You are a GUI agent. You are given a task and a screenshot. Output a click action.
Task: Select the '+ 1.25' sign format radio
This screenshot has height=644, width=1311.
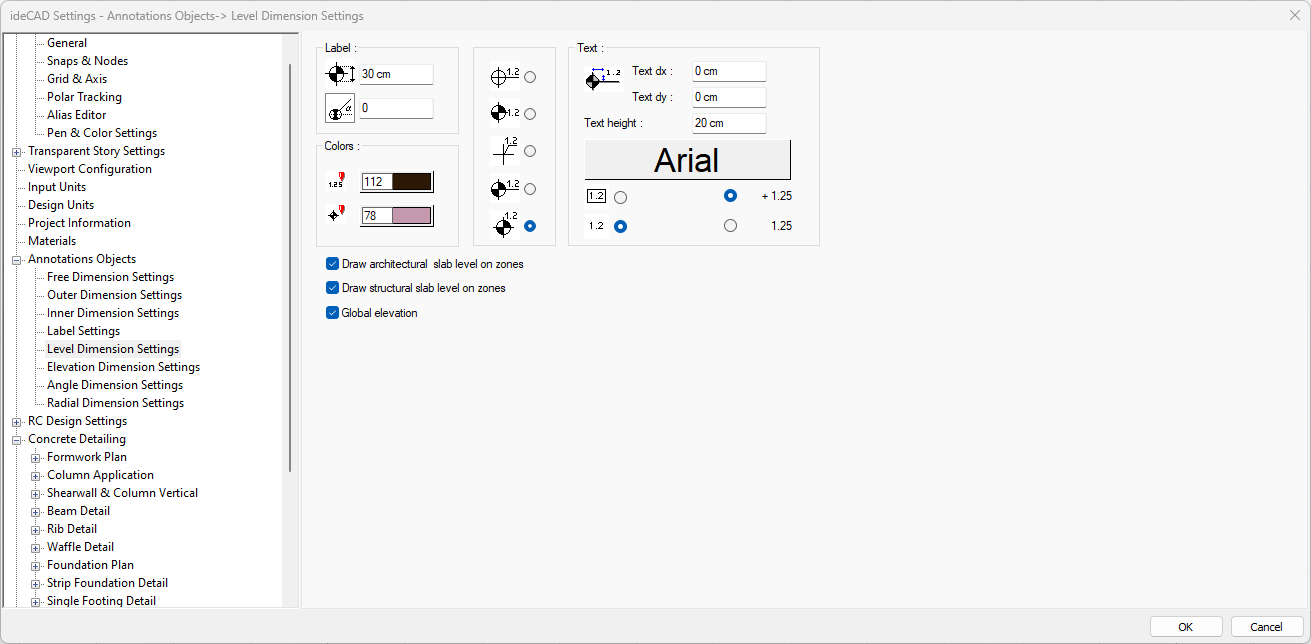tap(730, 196)
